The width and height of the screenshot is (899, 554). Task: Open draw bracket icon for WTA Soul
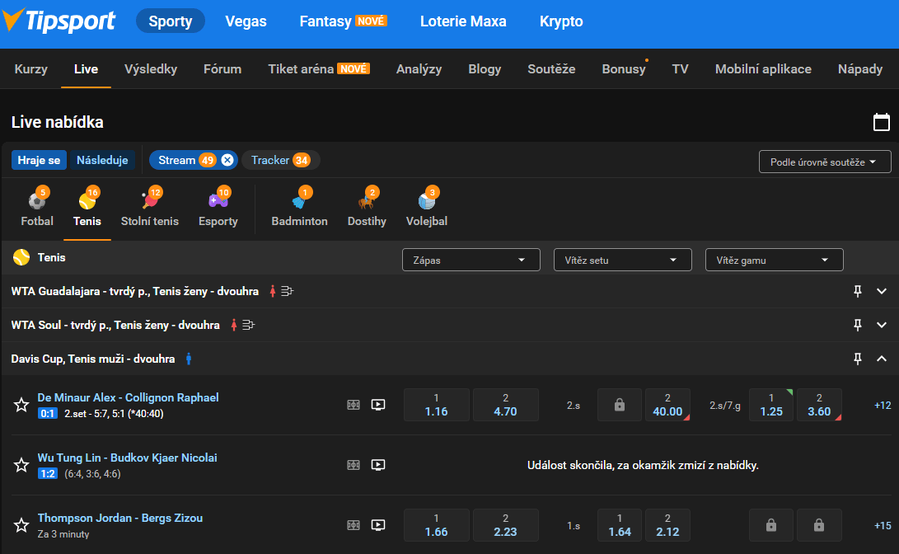tap(248, 325)
